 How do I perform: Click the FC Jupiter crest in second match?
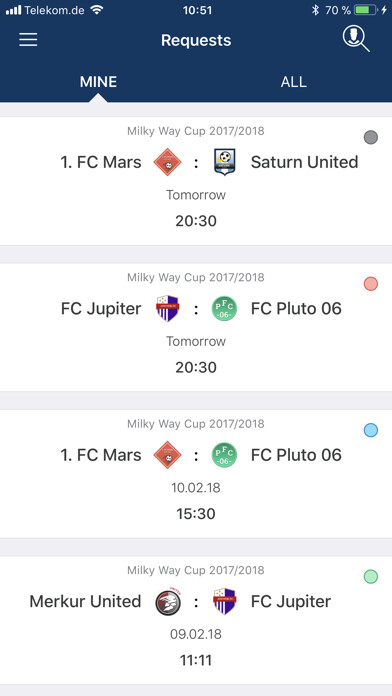click(167, 308)
